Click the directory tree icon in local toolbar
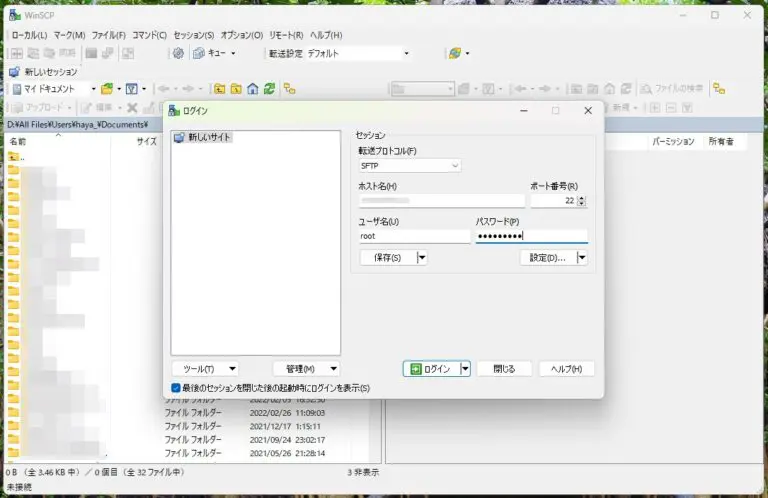This screenshot has height=498, width=768. pos(289,89)
